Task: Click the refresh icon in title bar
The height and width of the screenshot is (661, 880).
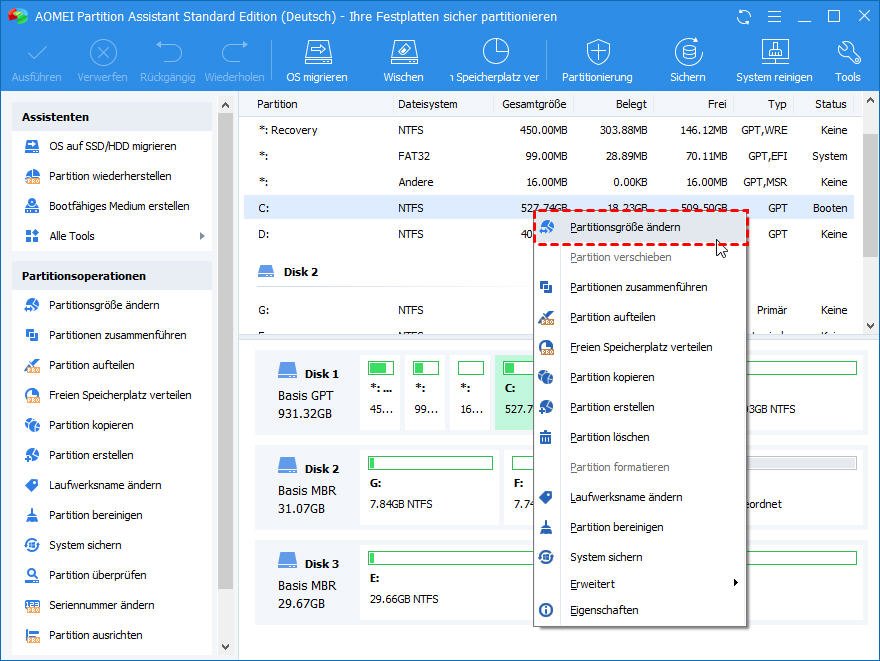Action: click(744, 17)
